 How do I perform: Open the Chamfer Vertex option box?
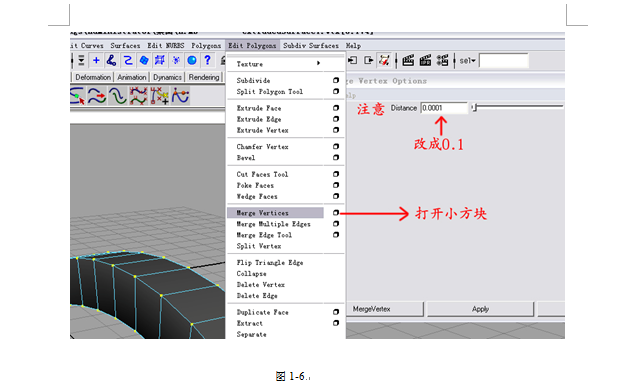click(x=336, y=147)
